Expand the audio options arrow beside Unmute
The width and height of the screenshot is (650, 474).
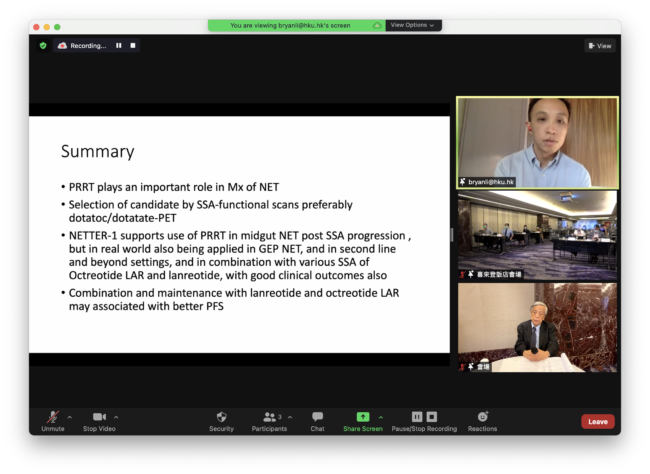pos(70,417)
